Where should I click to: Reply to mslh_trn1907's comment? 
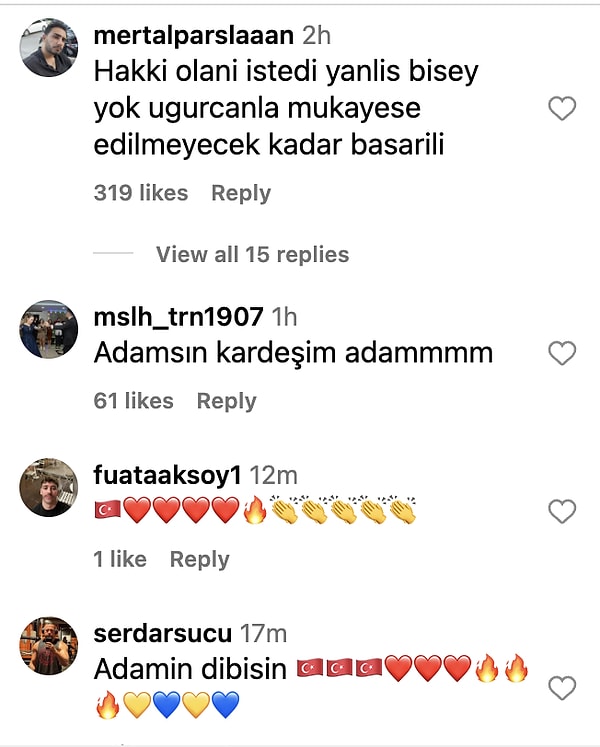227,401
